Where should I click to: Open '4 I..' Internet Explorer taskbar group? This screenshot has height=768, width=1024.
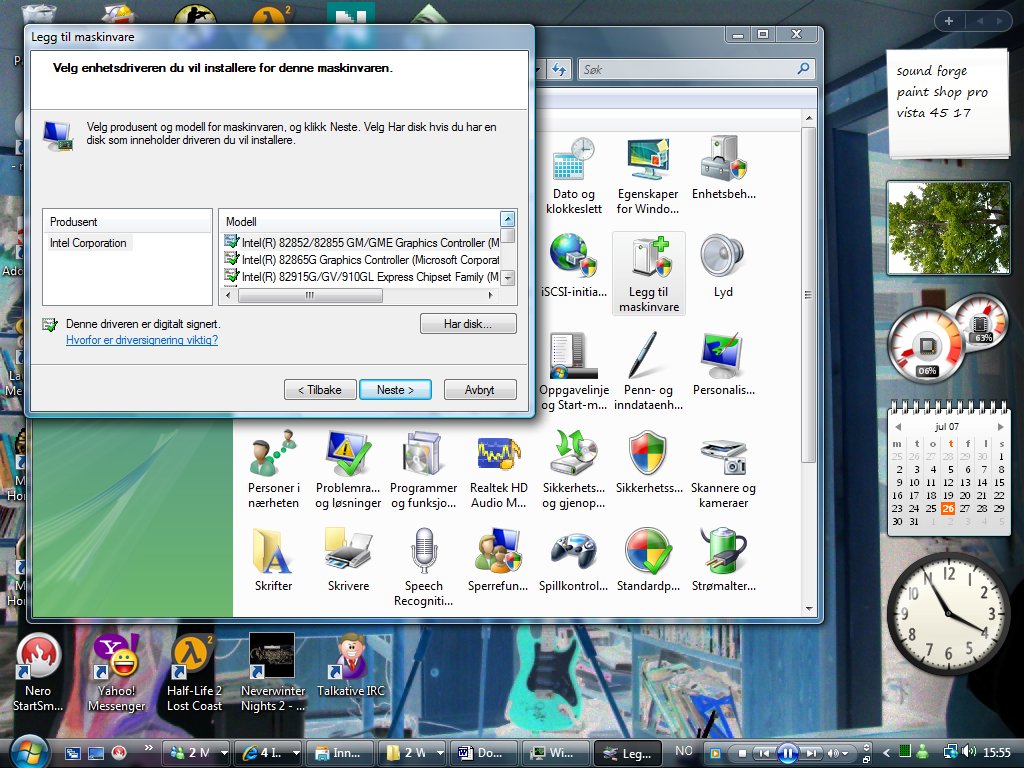coord(268,753)
